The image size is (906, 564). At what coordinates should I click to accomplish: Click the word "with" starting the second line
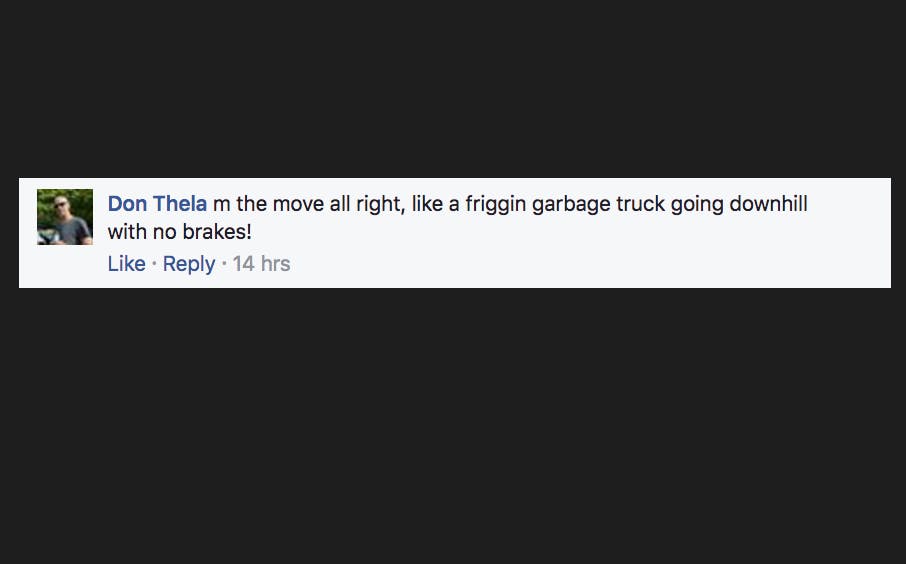tap(125, 233)
